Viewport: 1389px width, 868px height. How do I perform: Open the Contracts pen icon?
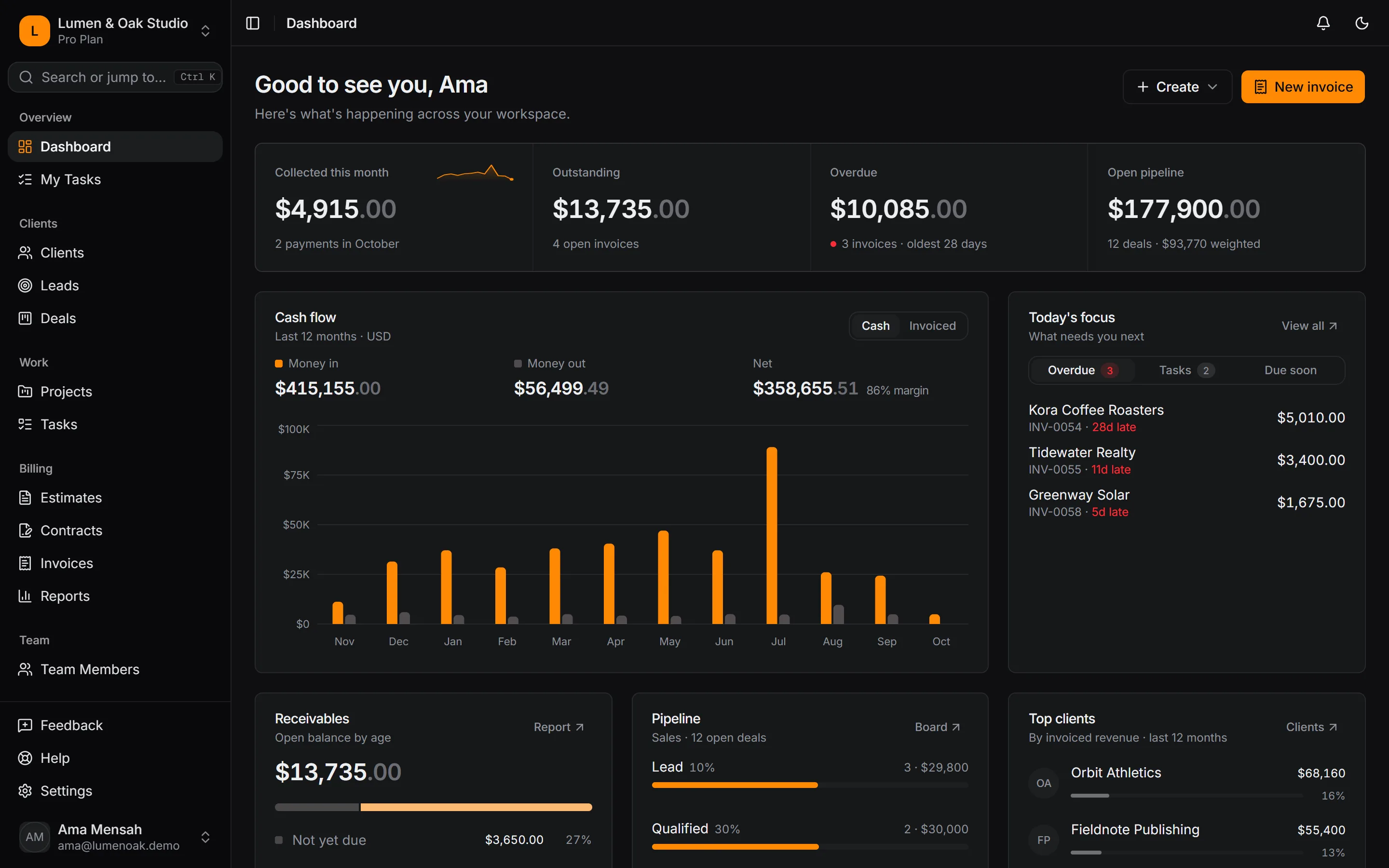pyautogui.click(x=25, y=530)
